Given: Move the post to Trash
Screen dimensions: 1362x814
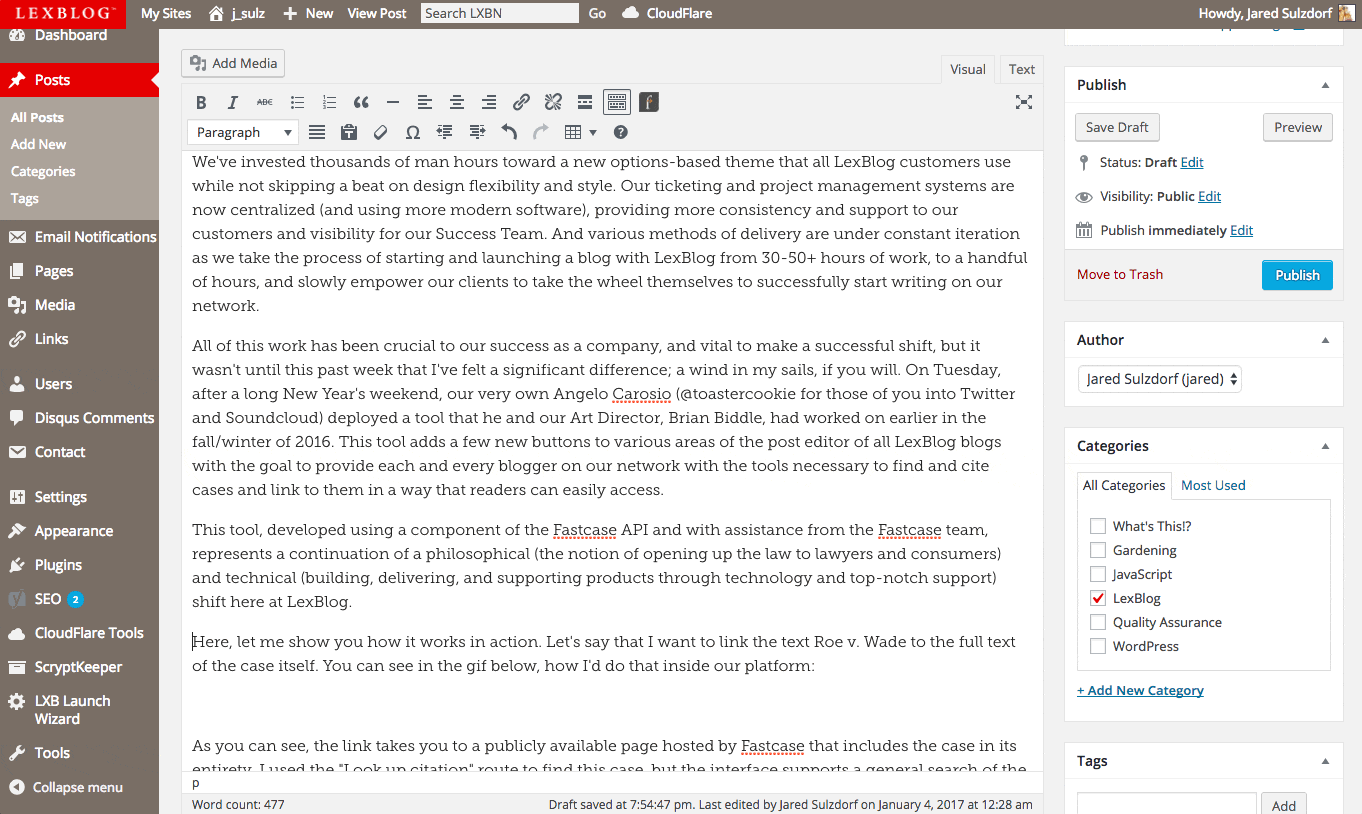Looking at the screenshot, I should (1120, 274).
